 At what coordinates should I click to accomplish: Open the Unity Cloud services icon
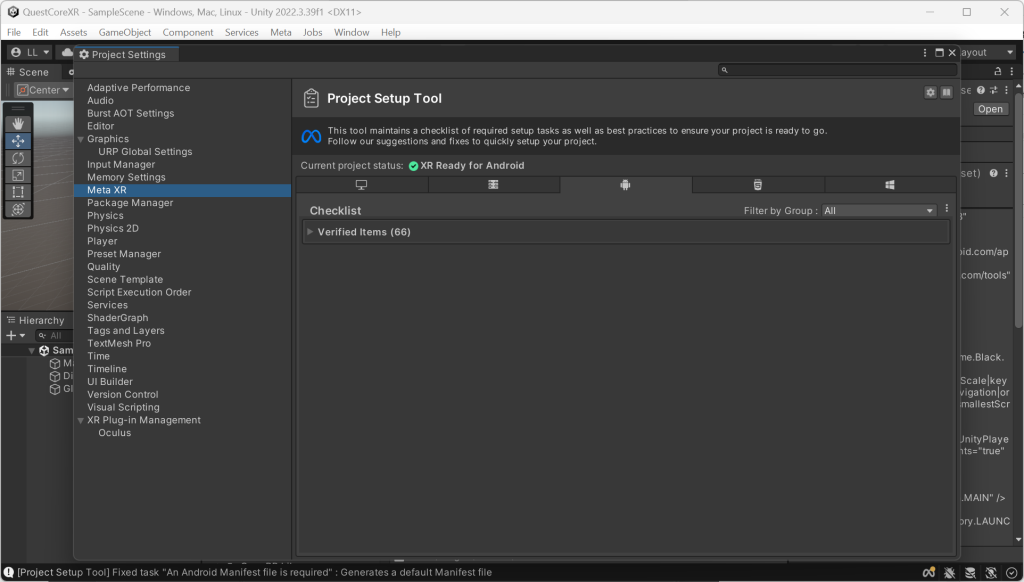click(x=67, y=52)
